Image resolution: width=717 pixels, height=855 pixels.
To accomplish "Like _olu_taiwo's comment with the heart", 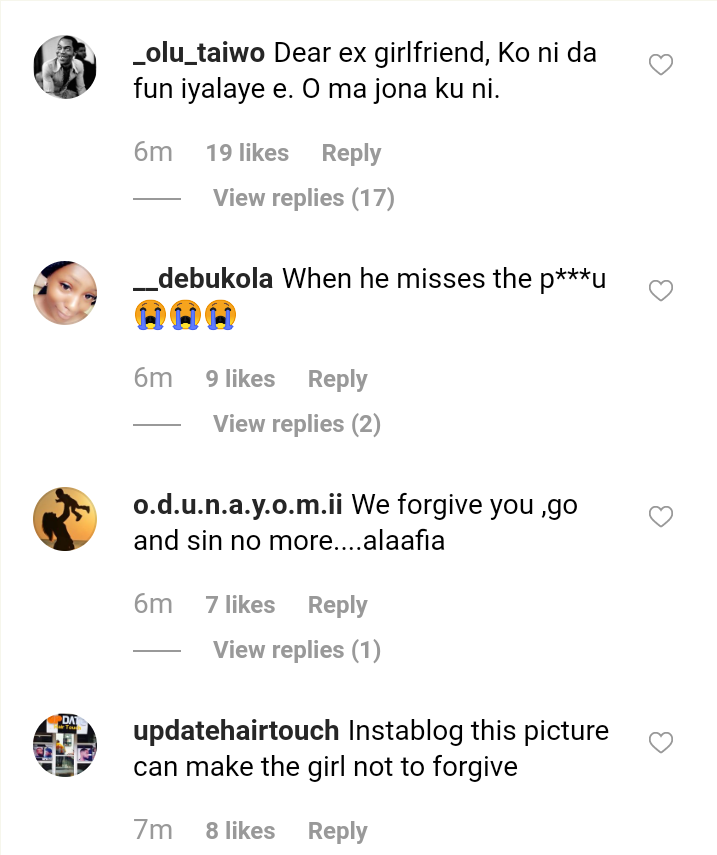I will click(661, 66).
